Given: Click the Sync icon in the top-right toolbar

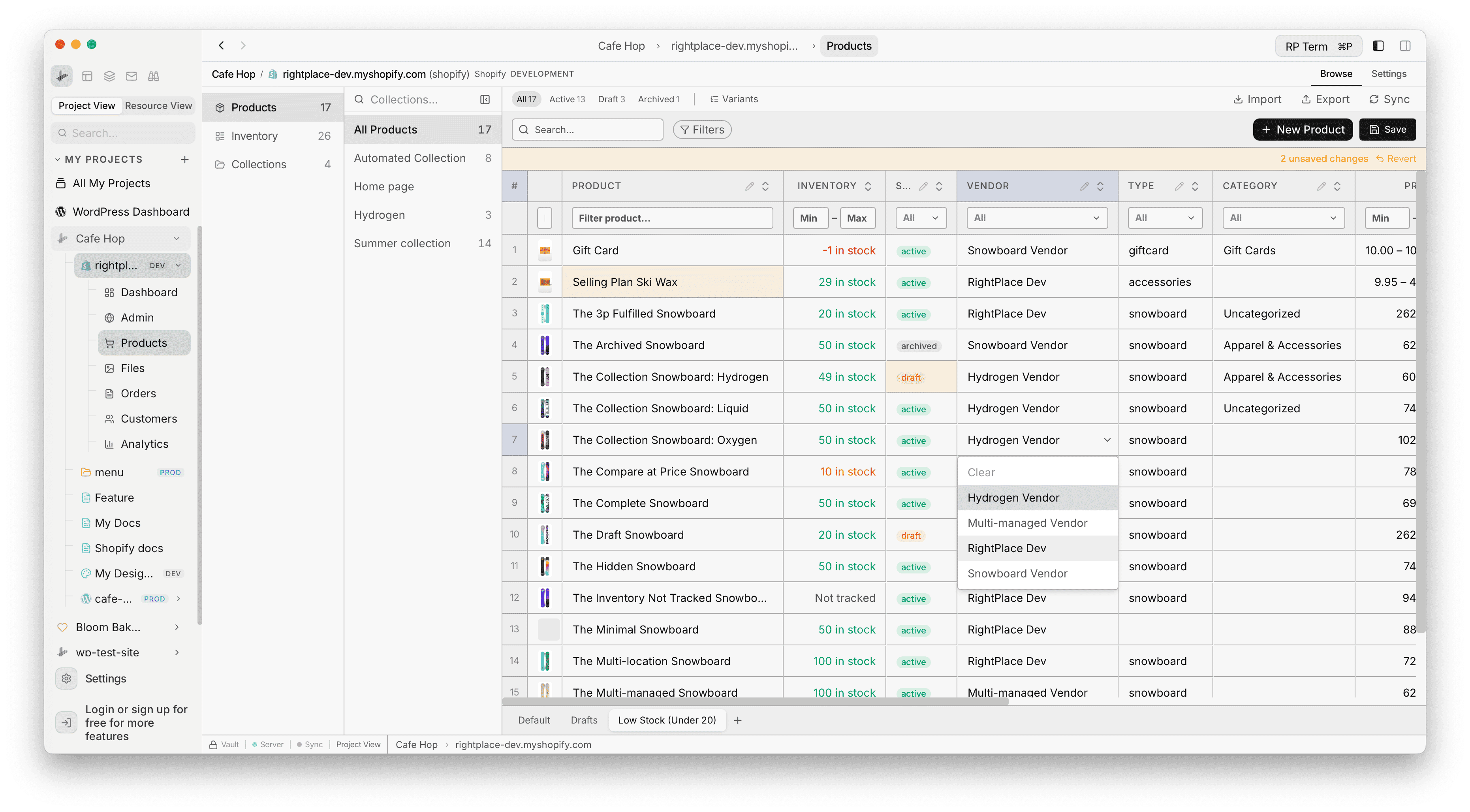Looking at the screenshot, I should [x=1374, y=99].
